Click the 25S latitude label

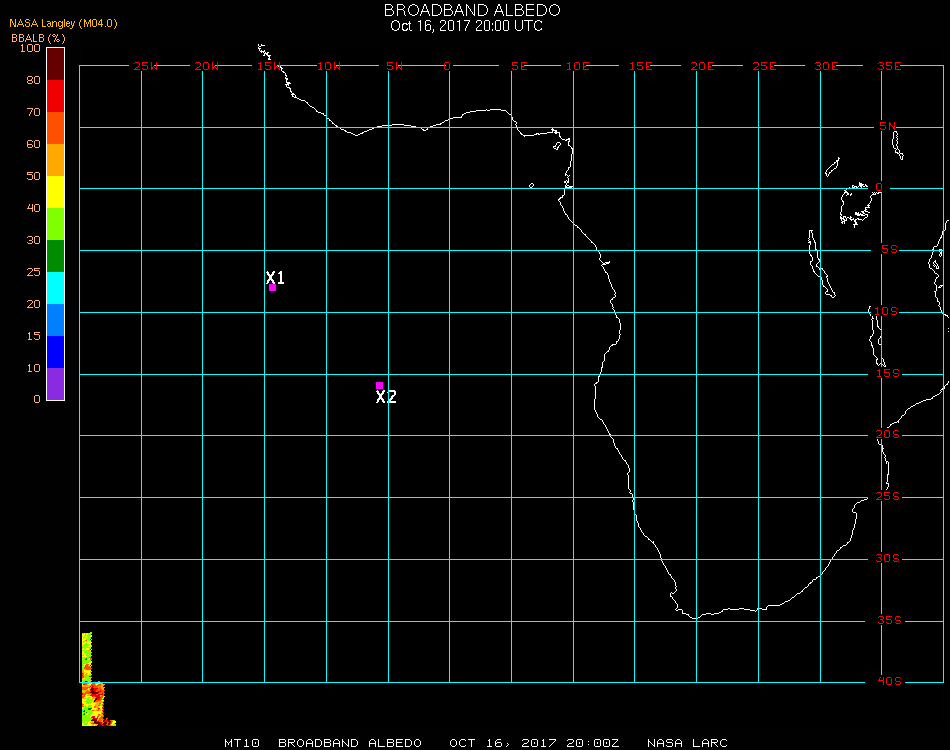point(888,496)
